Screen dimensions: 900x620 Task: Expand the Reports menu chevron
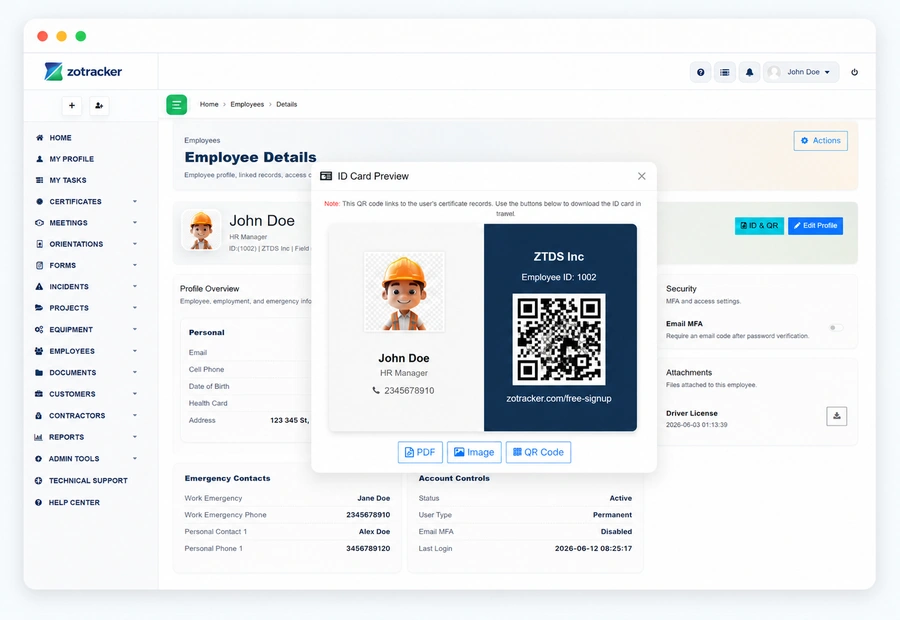(135, 437)
